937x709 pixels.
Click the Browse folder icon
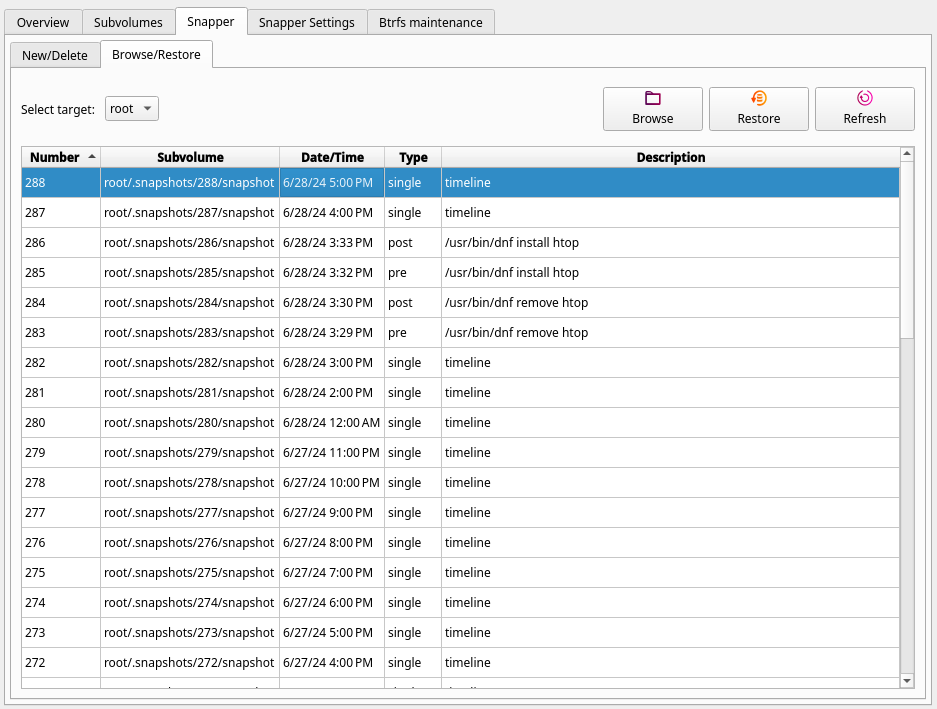click(x=653, y=98)
